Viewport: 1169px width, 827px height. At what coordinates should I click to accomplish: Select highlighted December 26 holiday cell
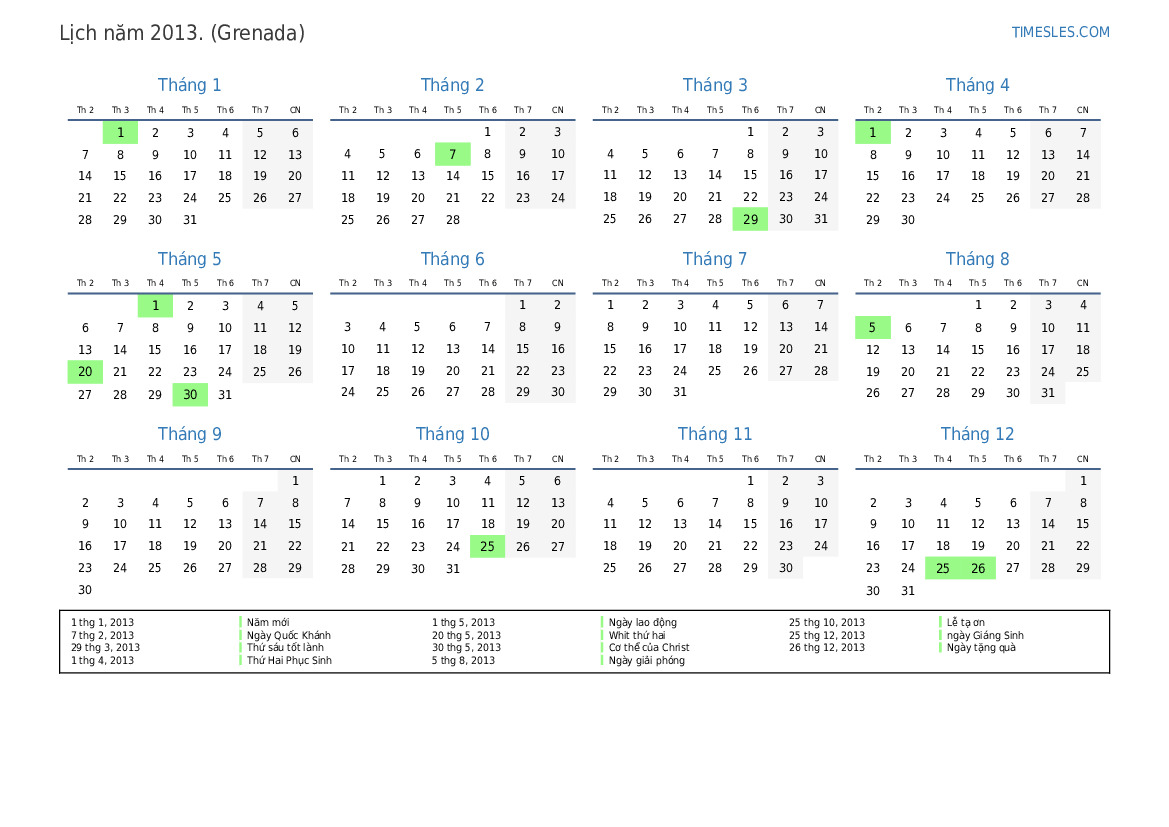(977, 568)
